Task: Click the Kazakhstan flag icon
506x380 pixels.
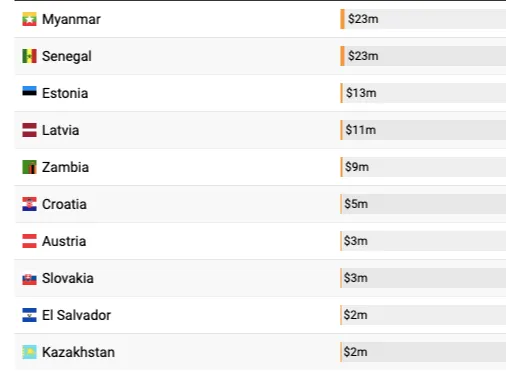Action: (29, 352)
